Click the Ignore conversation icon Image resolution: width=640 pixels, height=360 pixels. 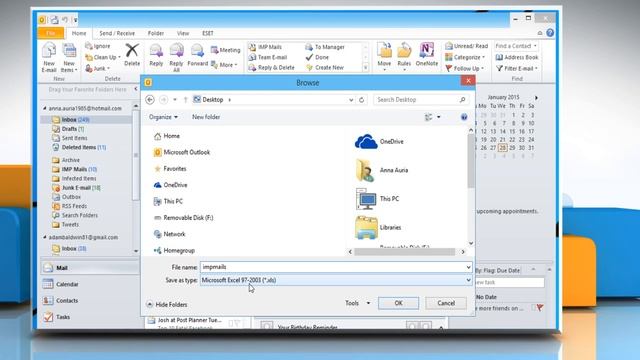pos(89,46)
